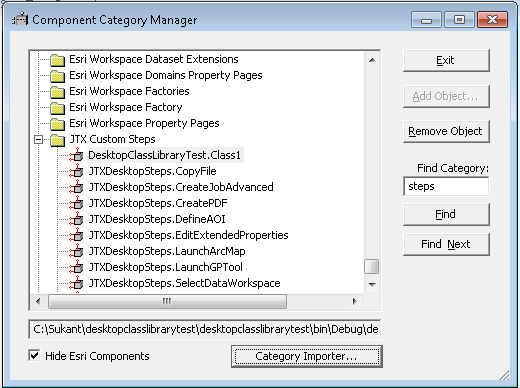
Task: Select JTXDesktopSteps.DefineAOI entry text
Action: [x=157, y=219]
